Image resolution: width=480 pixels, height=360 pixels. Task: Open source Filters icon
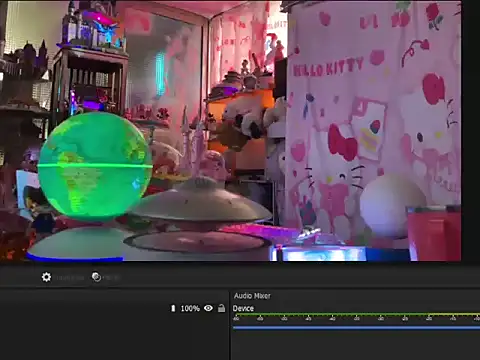click(96, 277)
